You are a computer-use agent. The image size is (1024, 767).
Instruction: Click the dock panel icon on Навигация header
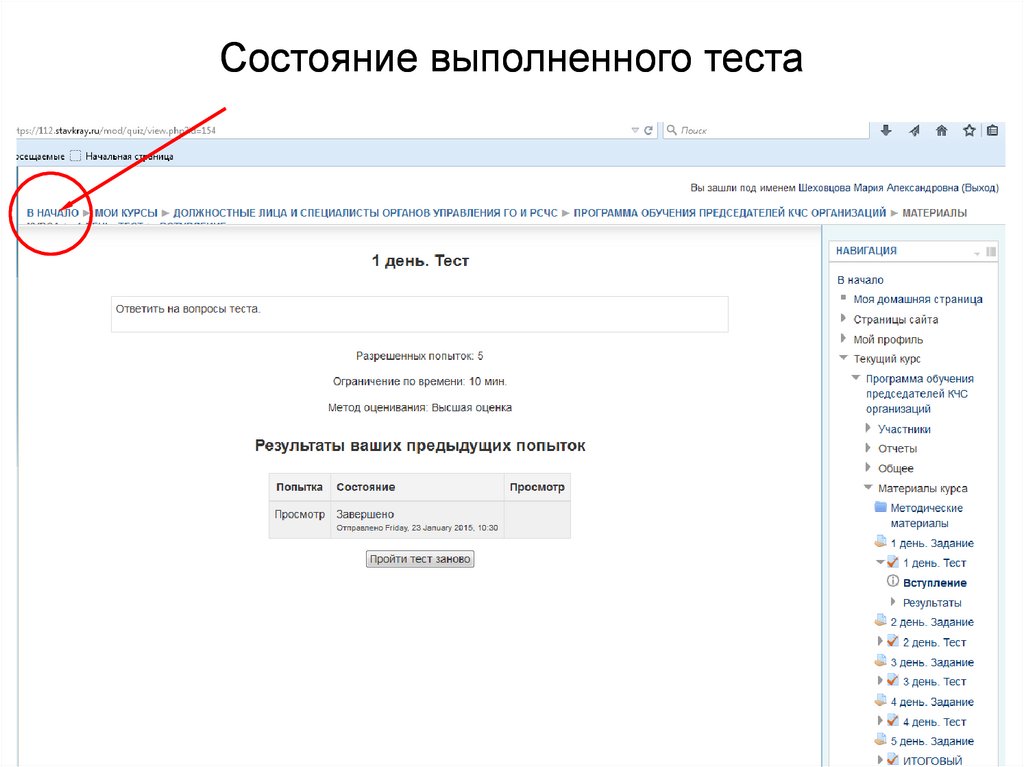pyautogui.click(x=992, y=251)
